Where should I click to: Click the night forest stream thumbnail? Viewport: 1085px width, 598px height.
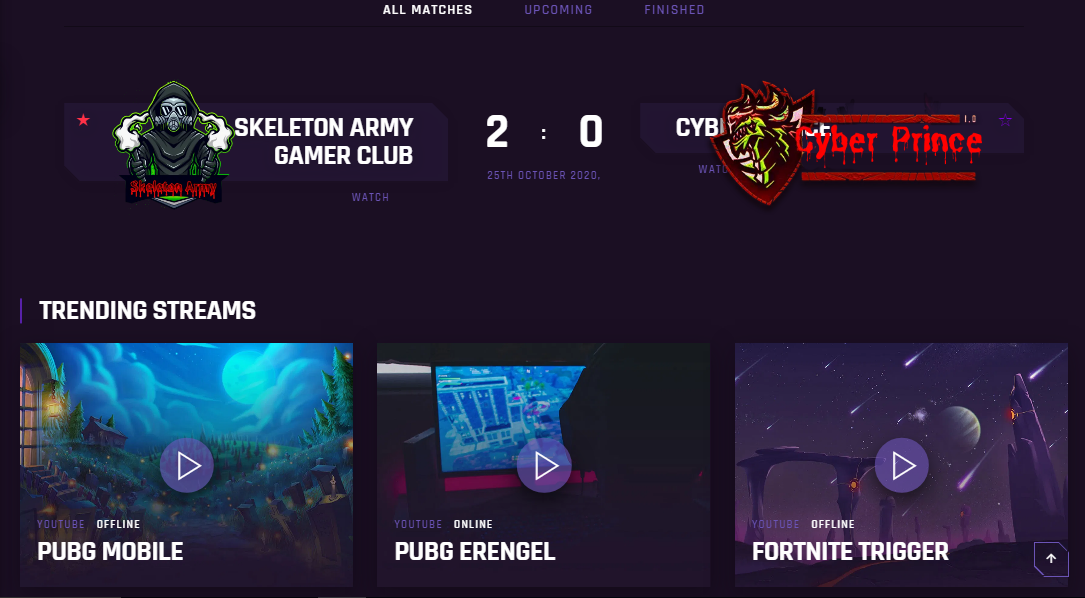(186, 464)
